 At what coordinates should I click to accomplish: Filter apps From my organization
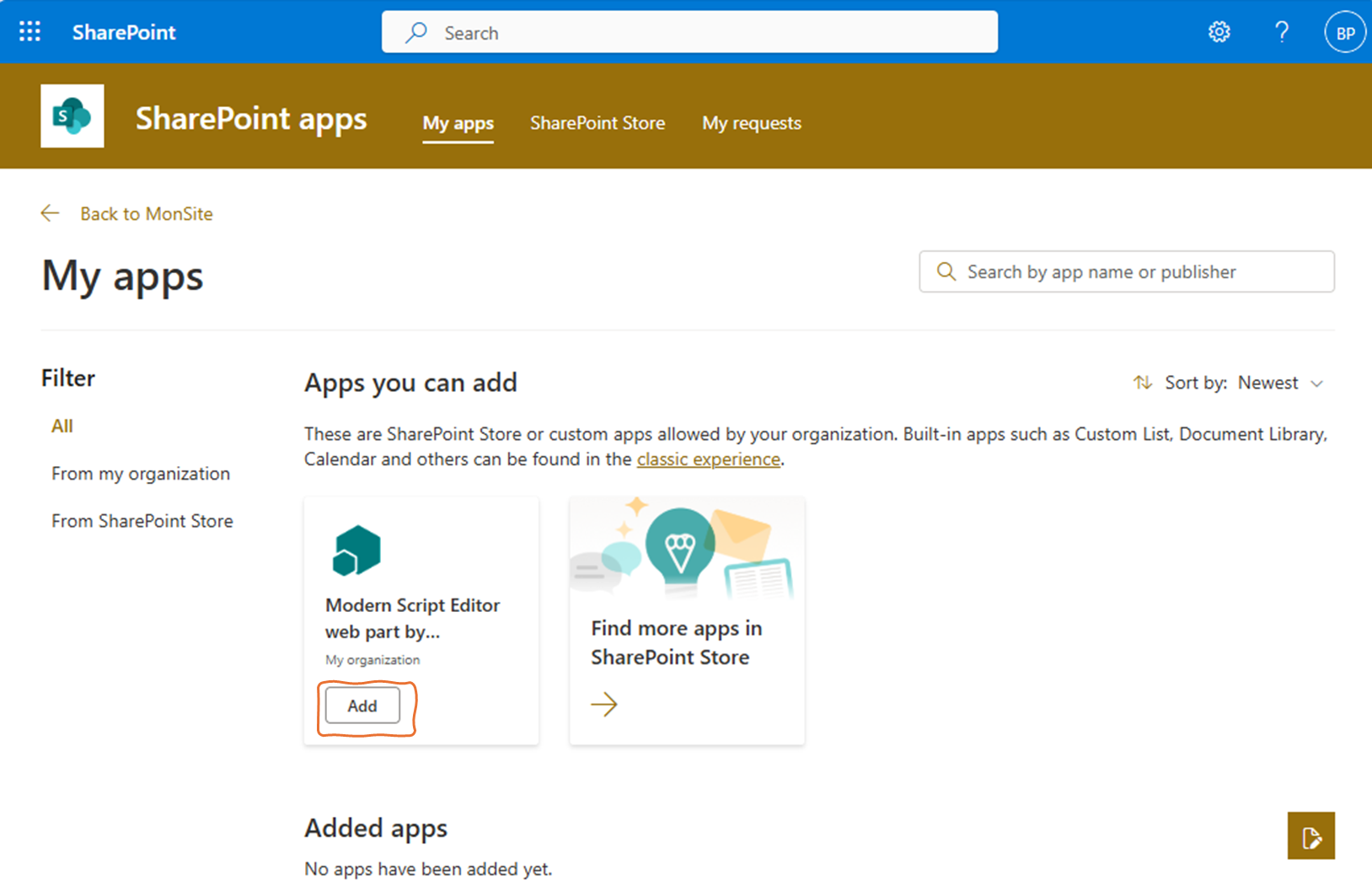(x=140, y=473)
